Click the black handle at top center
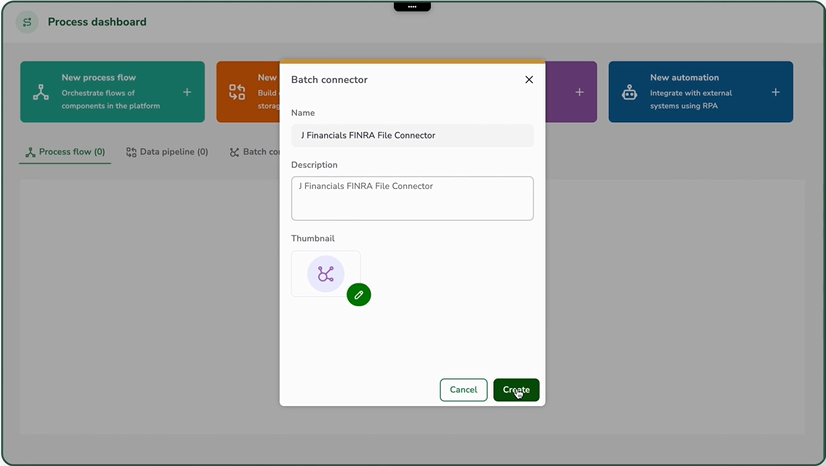 click(412, 6)
